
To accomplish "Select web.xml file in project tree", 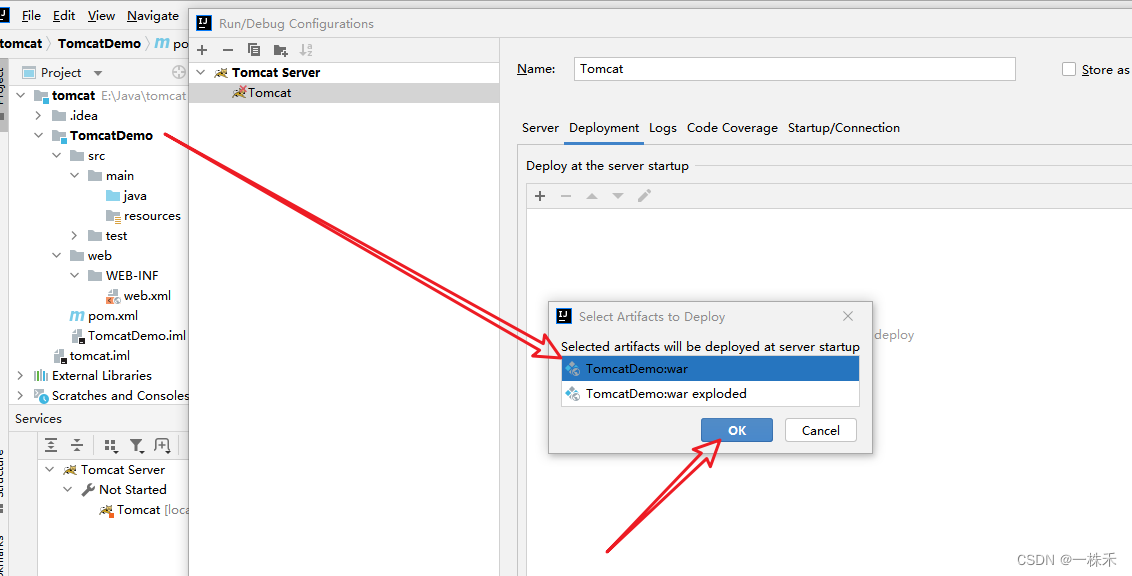I will (147, 295).
